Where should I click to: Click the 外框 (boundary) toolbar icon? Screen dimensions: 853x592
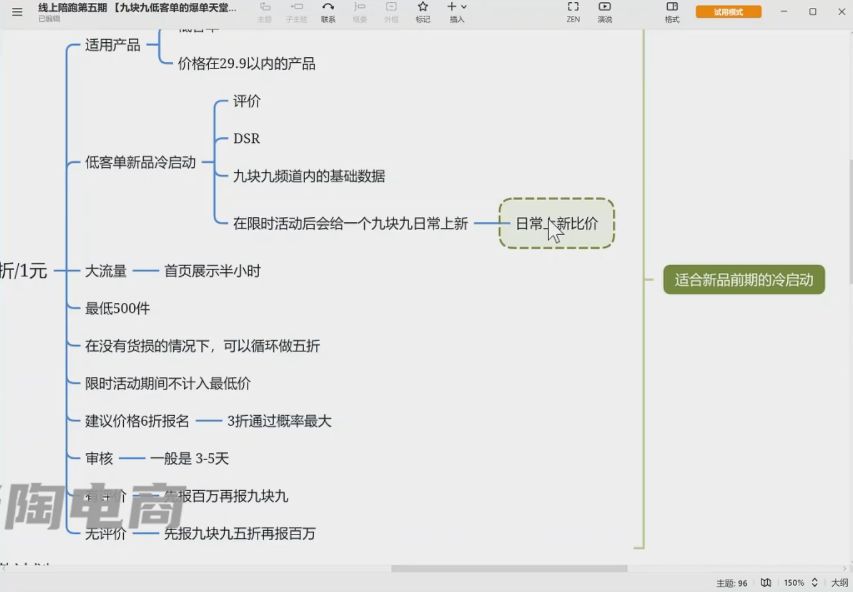coord(391,11)
